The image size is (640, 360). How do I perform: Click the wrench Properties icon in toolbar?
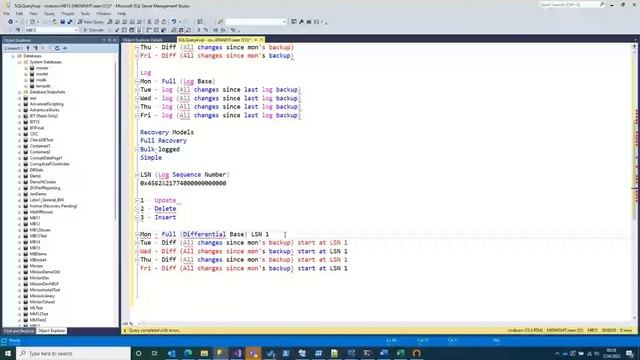point(301,22)
